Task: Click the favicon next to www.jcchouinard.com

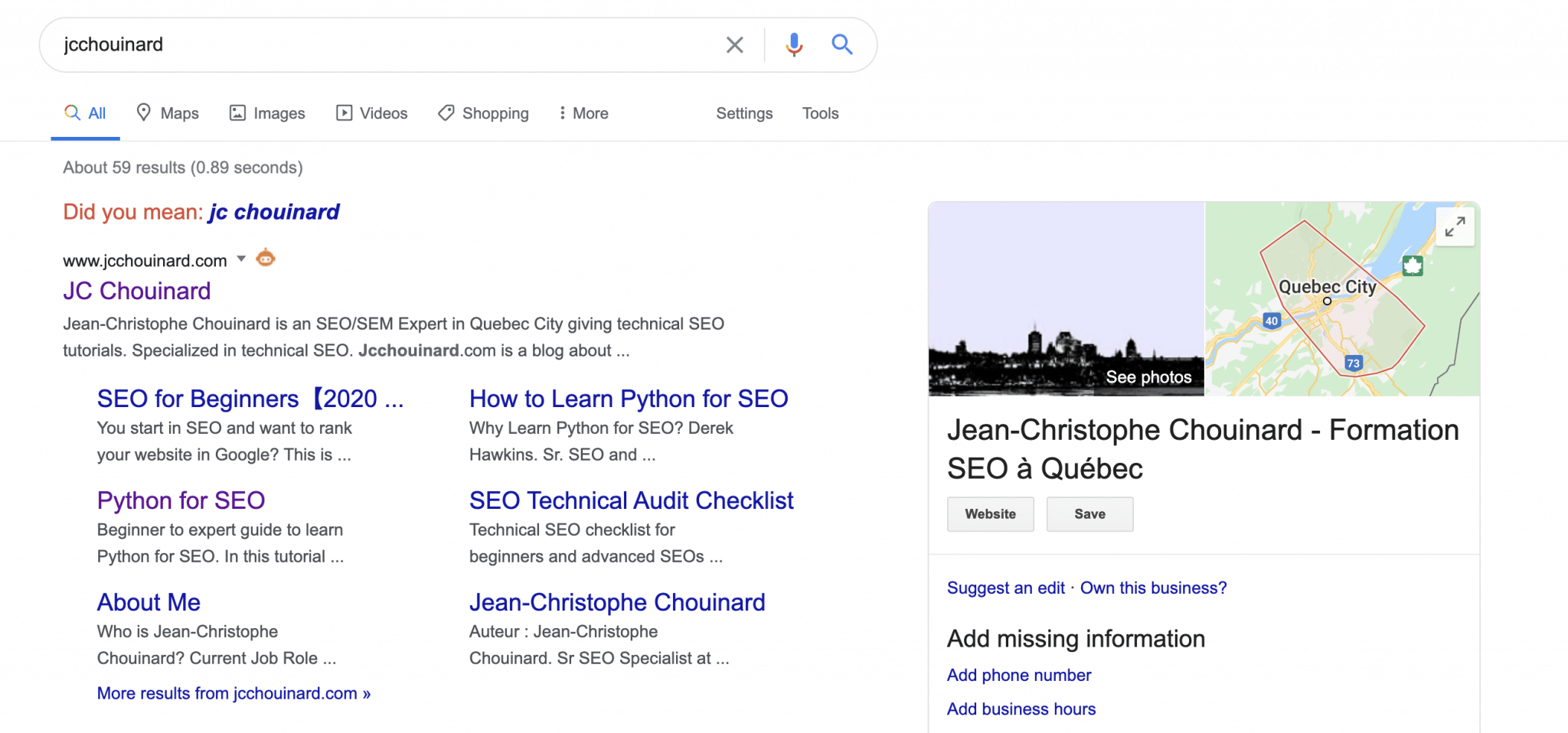Action: (x=264, y=258)
